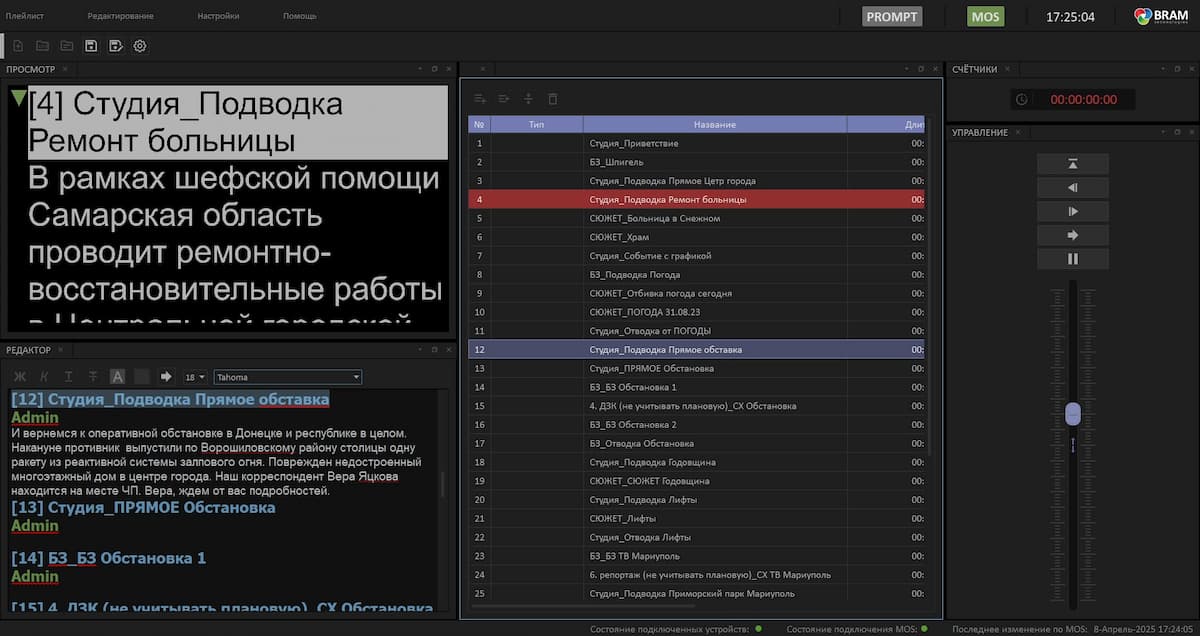Click the save-as disk with pencil icon
This screenshot has width=1200, height=636.
[115, 46]
